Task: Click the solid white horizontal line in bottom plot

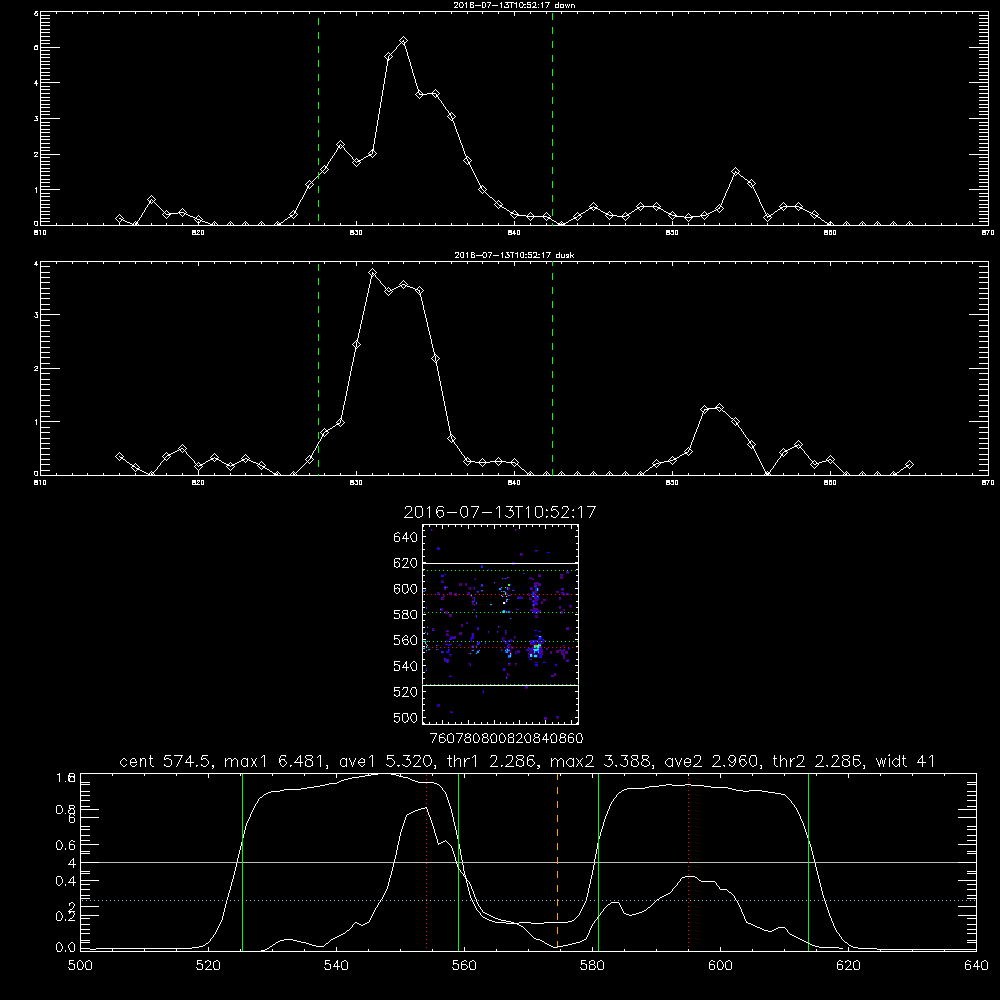Action: pyautogui.click(x=528, y=862)
